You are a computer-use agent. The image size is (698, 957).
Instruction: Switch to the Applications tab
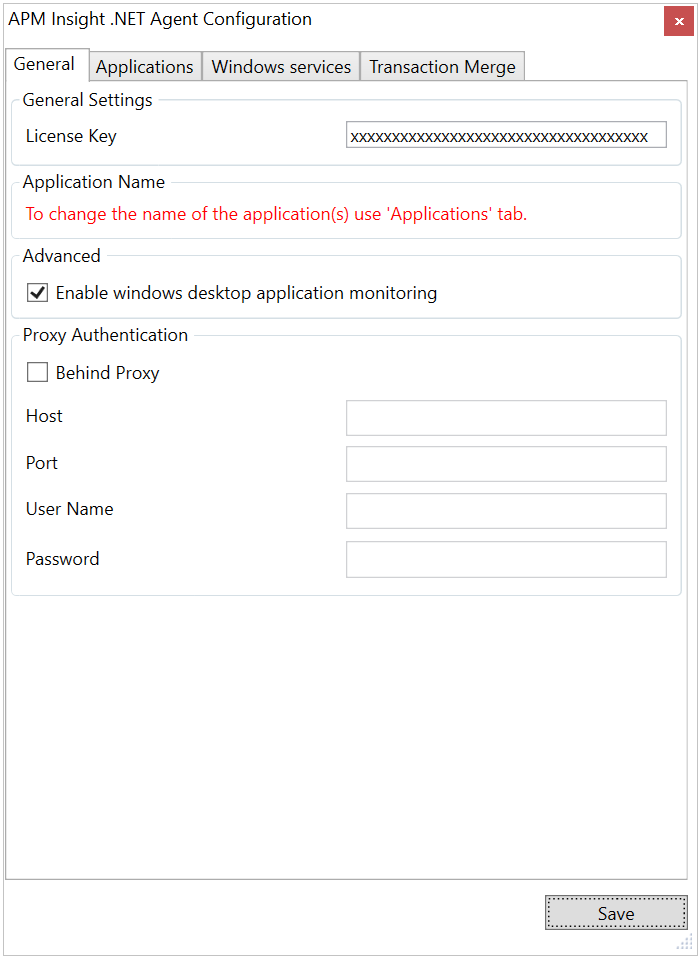pos(144,66)
